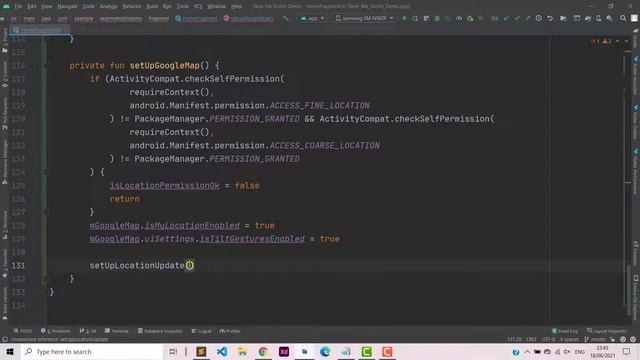
Task: Open Google Chrome from the taskbar
Action: 263,351
